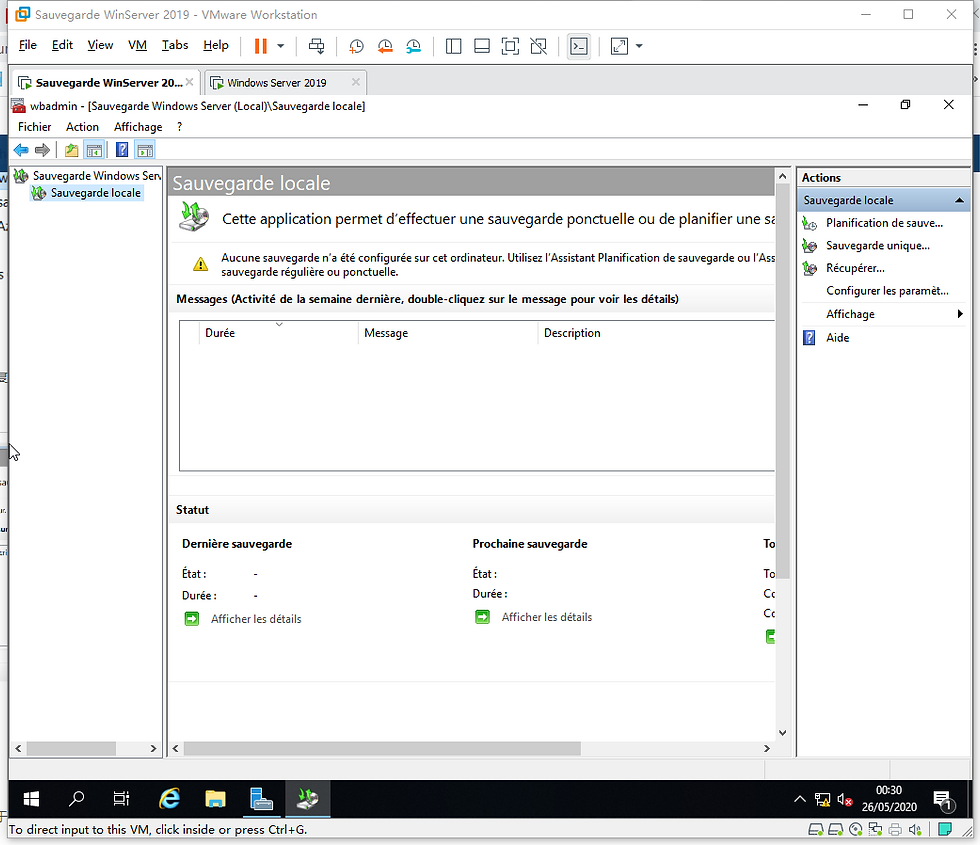Take a snapshot of this VM
The height and width of the screenshot is (845, 980).
pyautogui.click(x=356, y=46)
